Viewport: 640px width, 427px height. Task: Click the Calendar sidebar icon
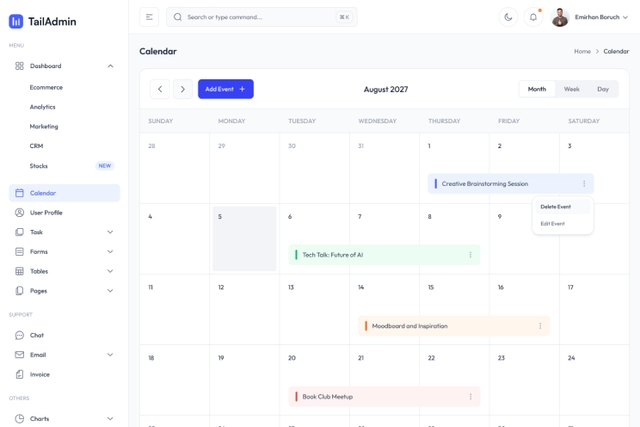19,193
